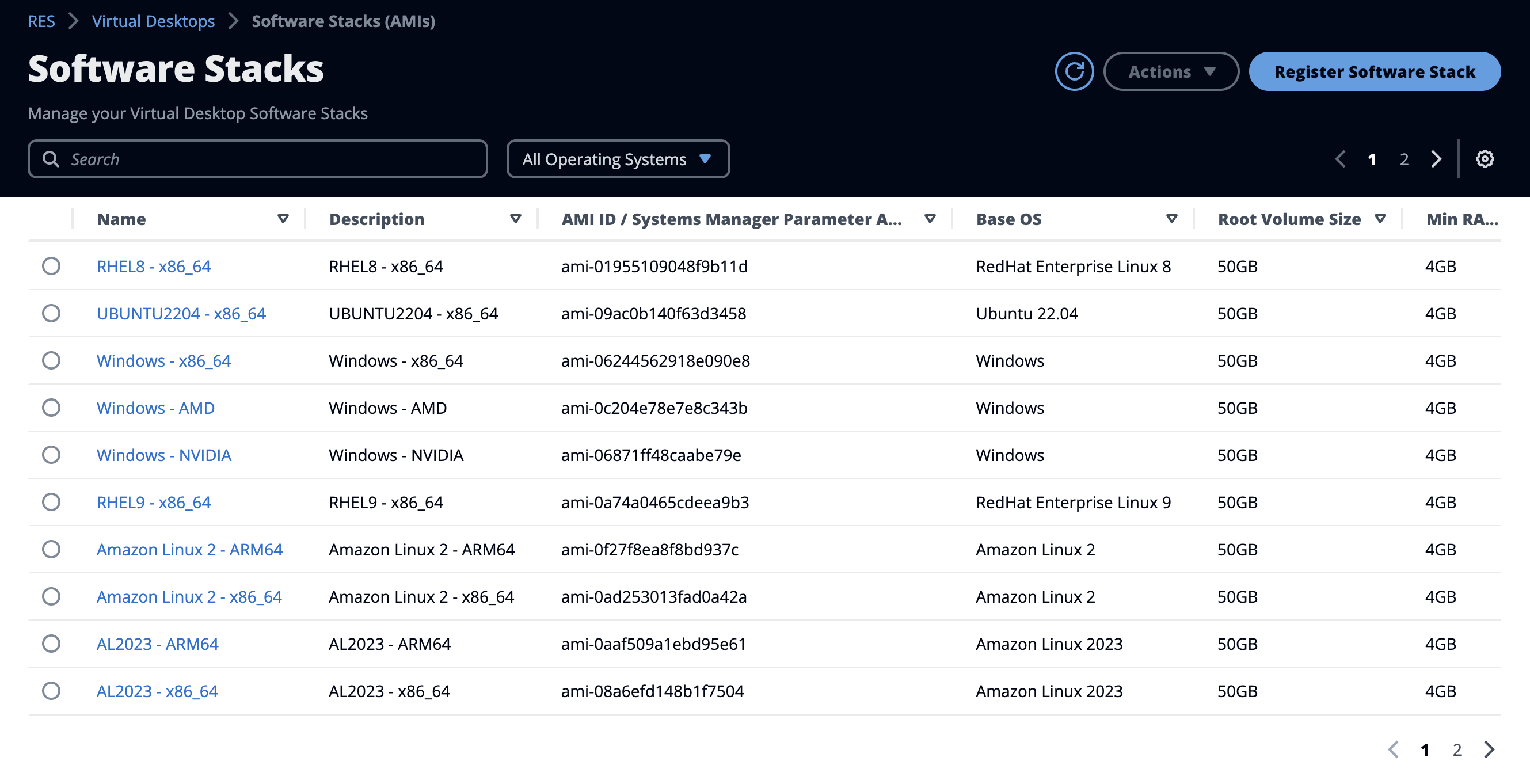Open the RHEL9 - x86_64 stack link
Viewport: 1530px width, 784px height.
153,502
